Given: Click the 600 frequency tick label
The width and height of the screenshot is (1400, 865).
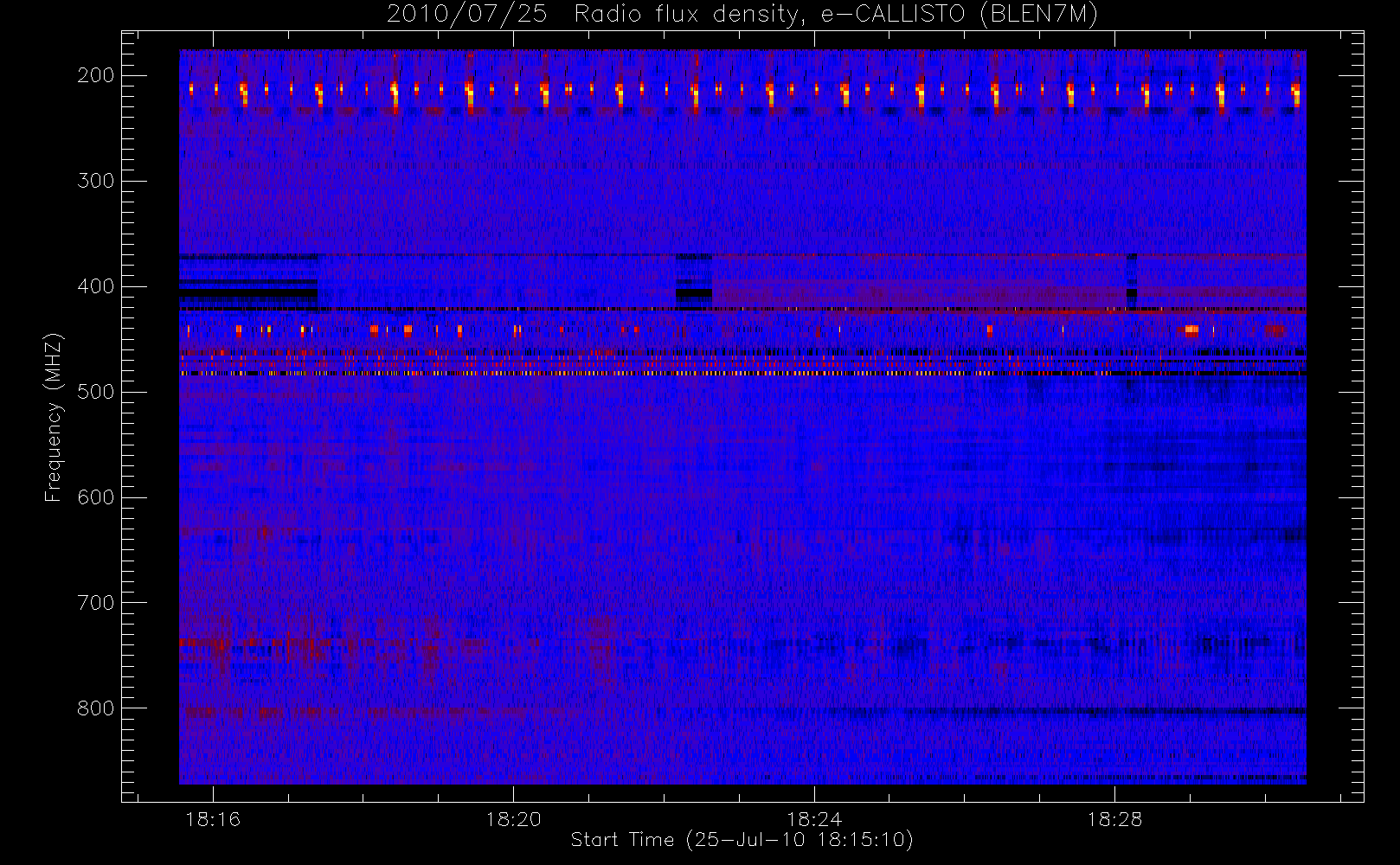Looking at the screenshot, I should (x=96, y=497).
